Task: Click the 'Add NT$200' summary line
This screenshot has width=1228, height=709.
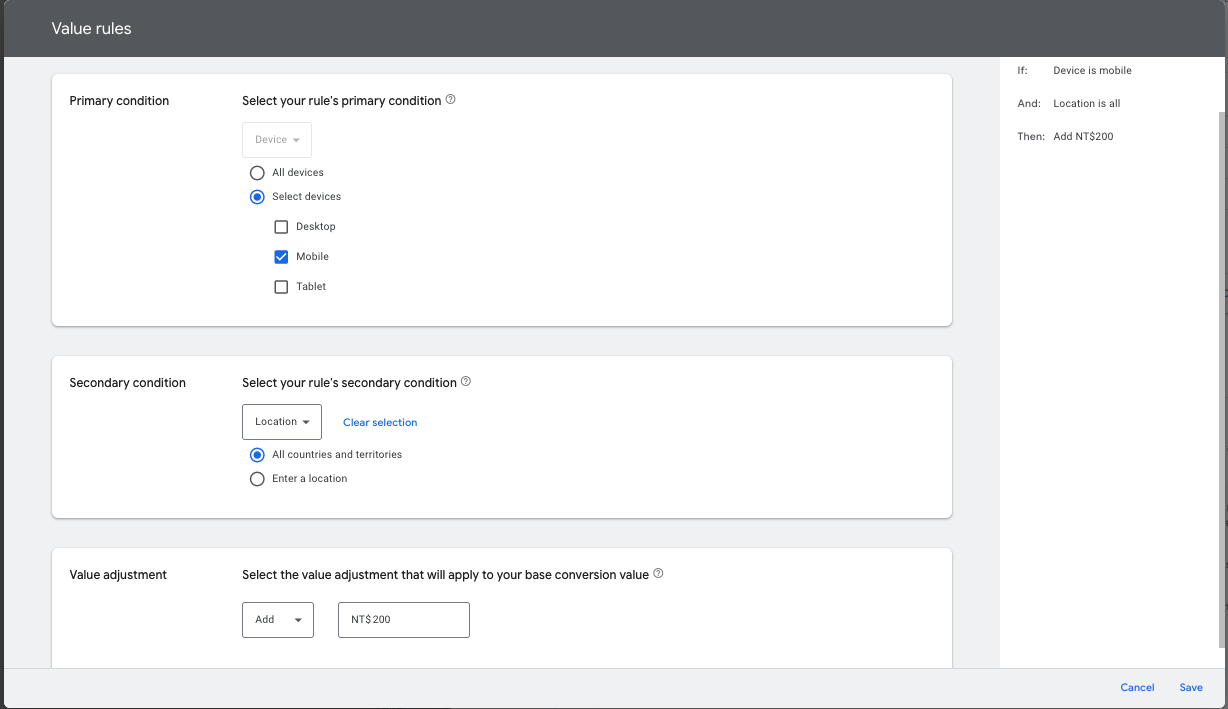Action: [x=1083, y=137]
